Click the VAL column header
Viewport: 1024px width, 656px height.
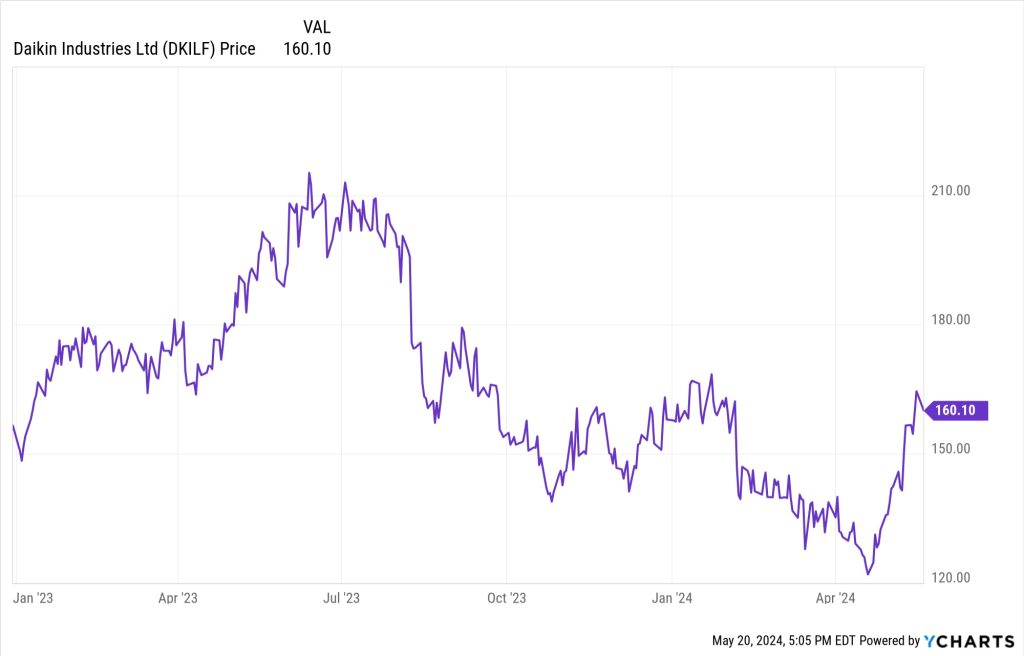(x=316, y=27)
